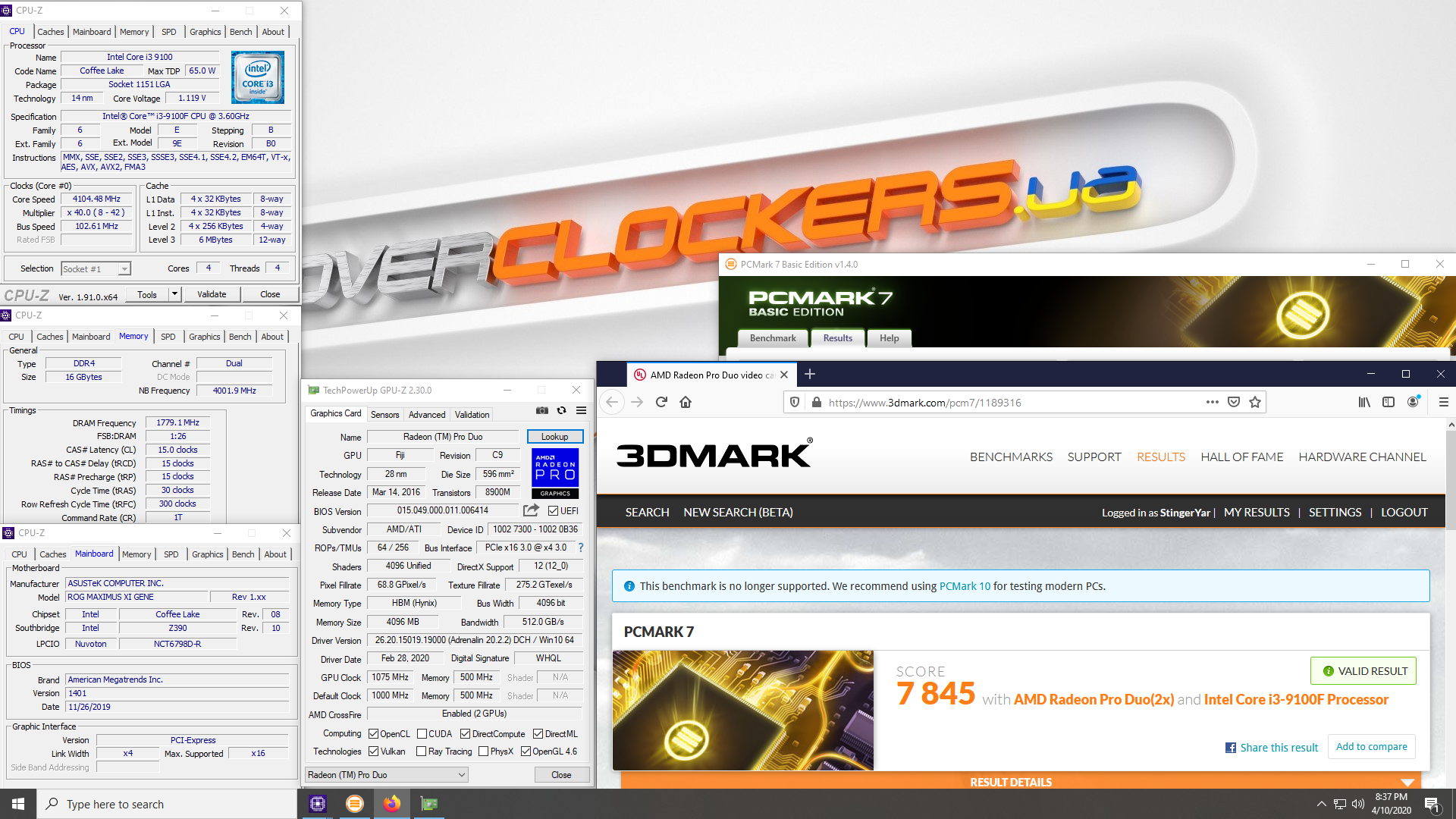This screenshot has height=819, width=1456.
Task: Open the Validation tab in GPU-Z
Action: coord(472,414)
